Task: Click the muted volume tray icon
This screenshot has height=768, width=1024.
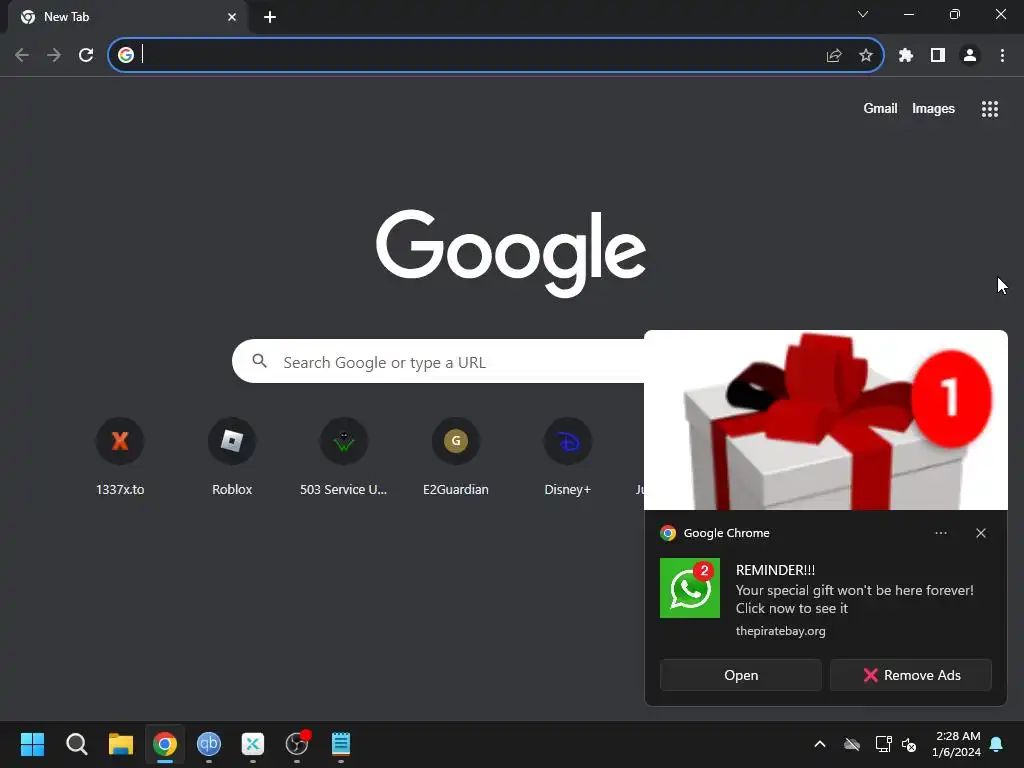Action: pyautogui.click(x=909, y=744)
